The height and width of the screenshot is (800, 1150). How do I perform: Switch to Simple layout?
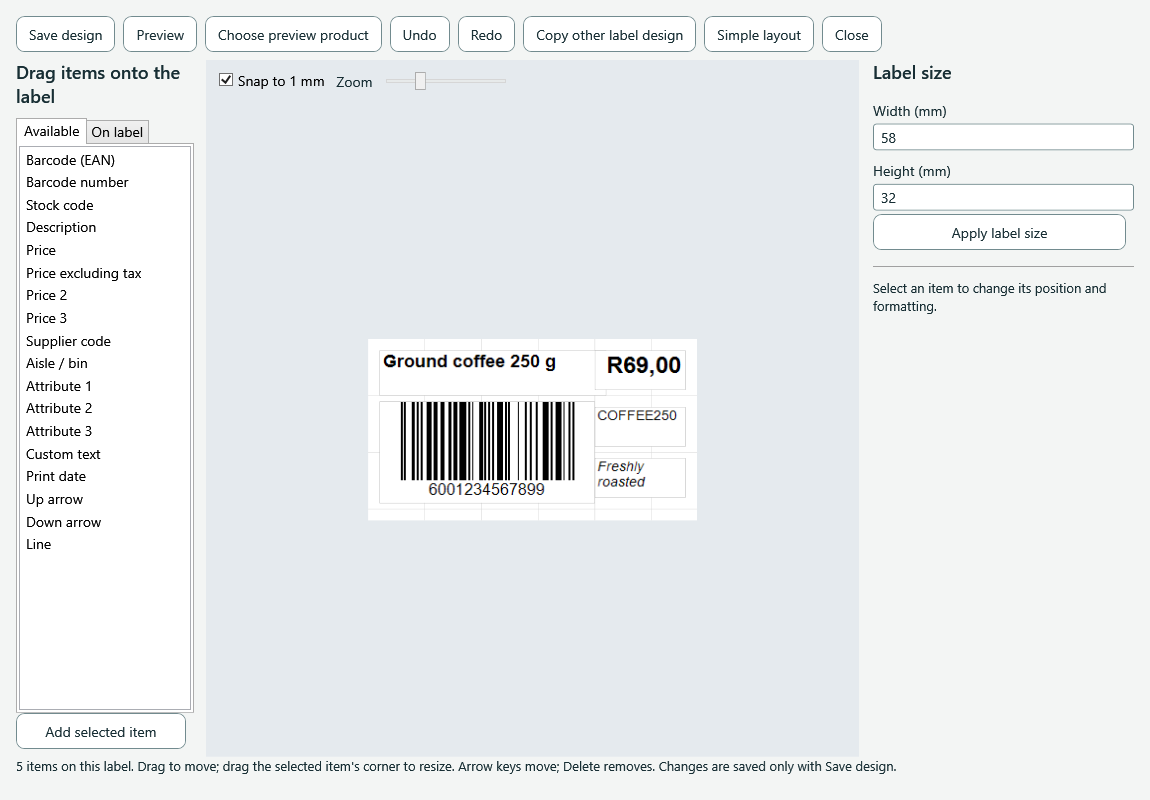click(x=759, y=34)
